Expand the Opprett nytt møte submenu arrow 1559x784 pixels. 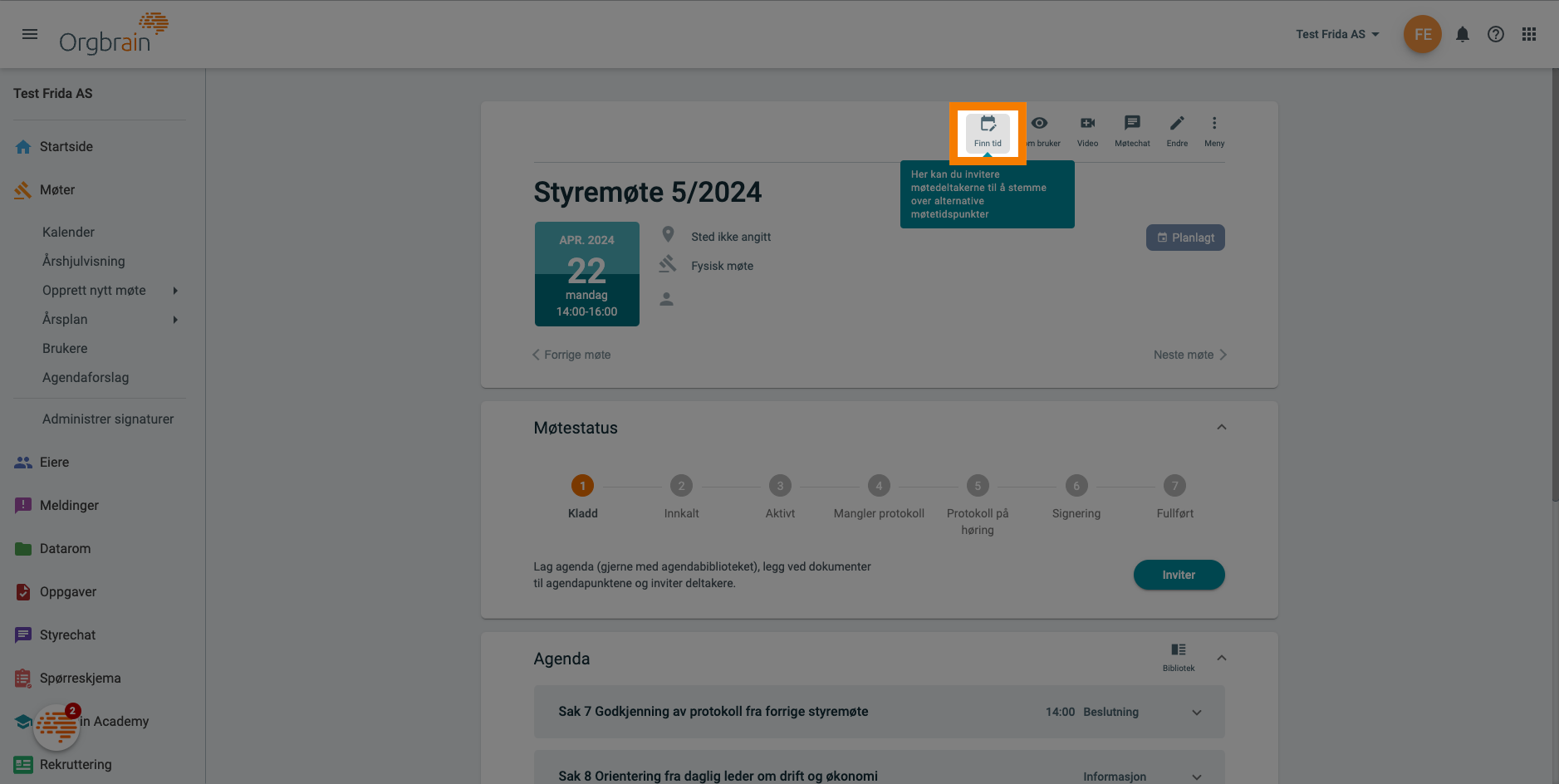click(175, 290)
